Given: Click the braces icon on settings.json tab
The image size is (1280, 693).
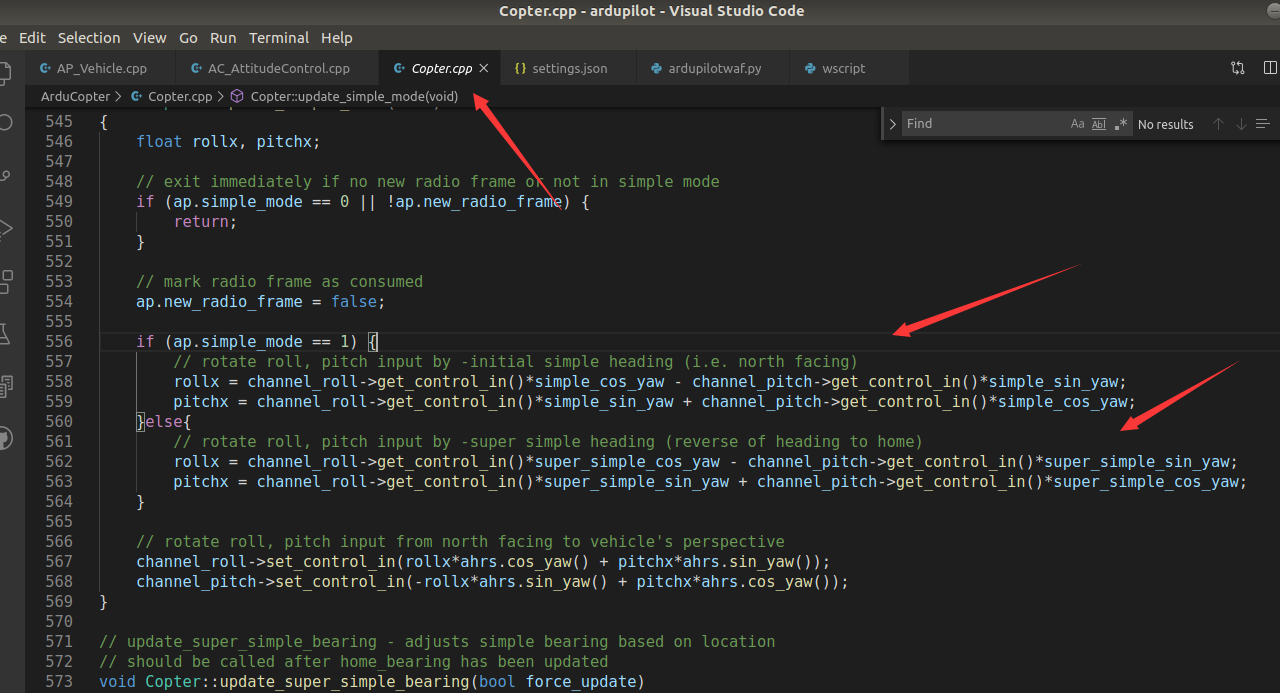Looking at the screenshot, I should pyautogui.click(x=520, y=68).
